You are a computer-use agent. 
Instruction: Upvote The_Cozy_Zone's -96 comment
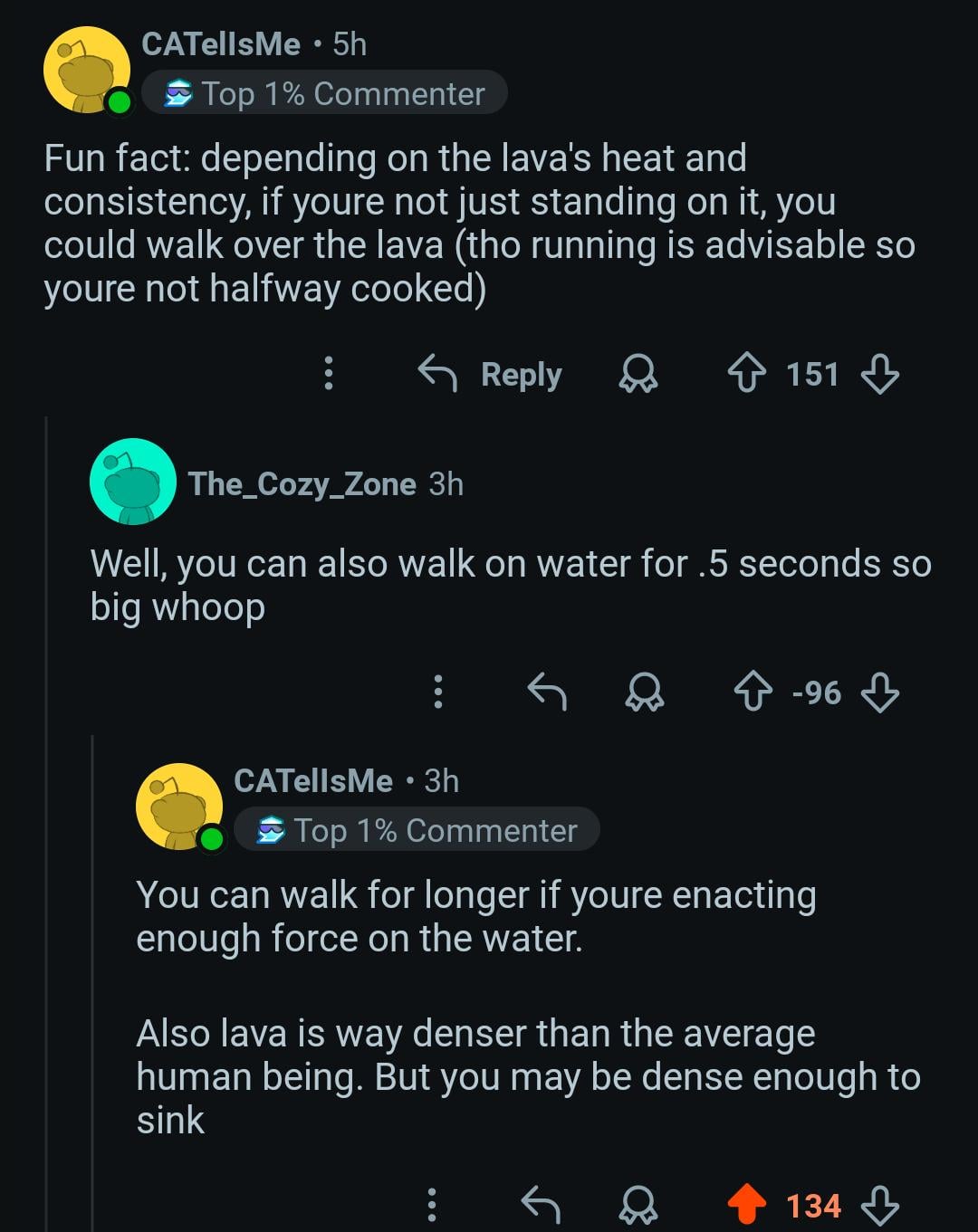coord(753,692)
